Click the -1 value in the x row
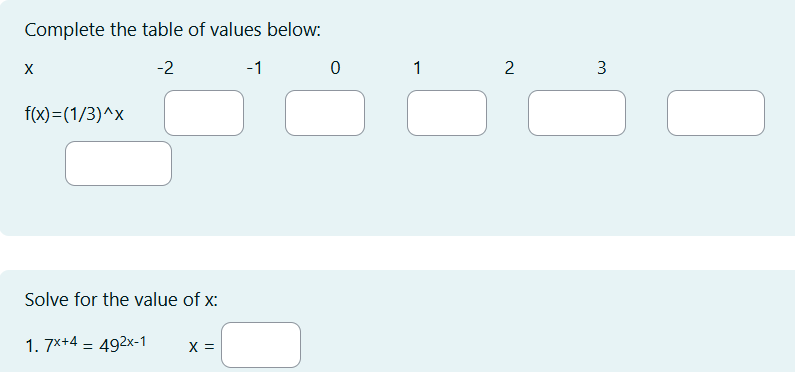This screenshot has width=795, height=372. click(255, 68)
